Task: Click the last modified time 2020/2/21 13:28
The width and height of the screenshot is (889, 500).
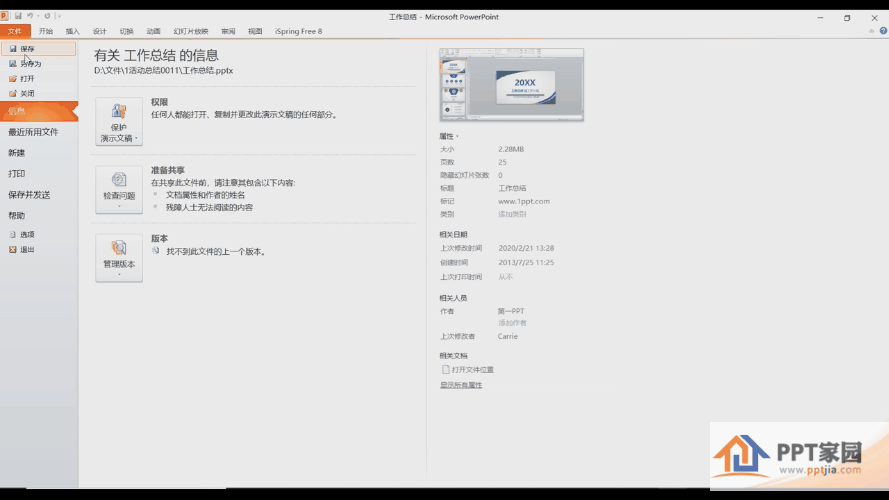Action: point(526,248)
